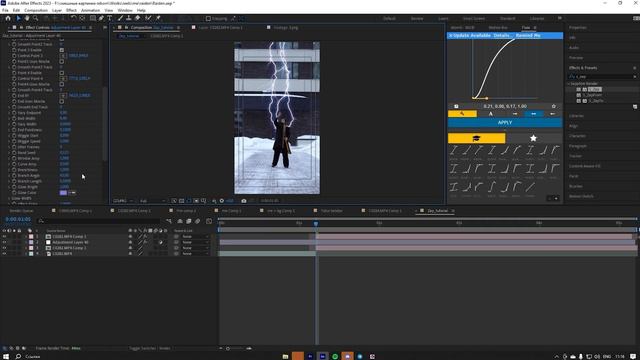Toggle End Uses Mocha checkbox

point(62,101)
